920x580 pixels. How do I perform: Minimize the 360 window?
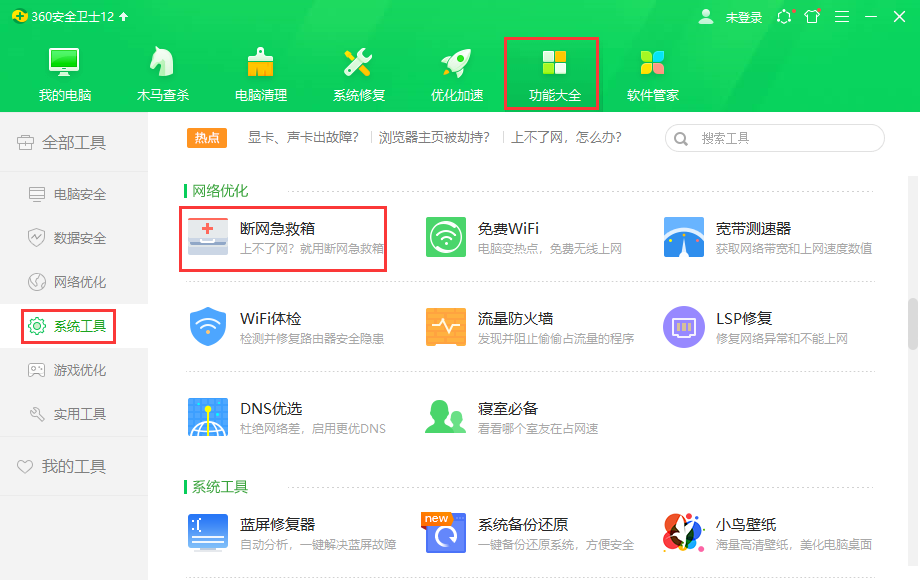coord(871,16)
